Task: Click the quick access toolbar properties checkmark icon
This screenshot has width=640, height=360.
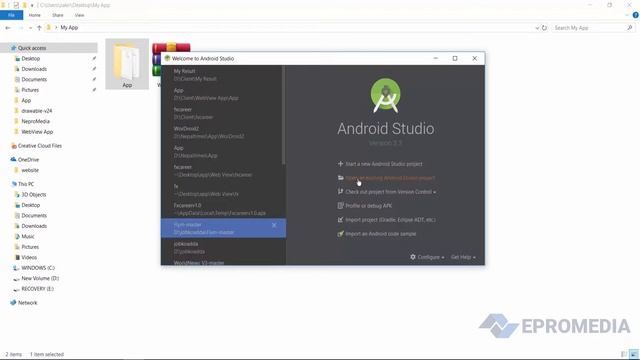Action: (x=16, y=5)
